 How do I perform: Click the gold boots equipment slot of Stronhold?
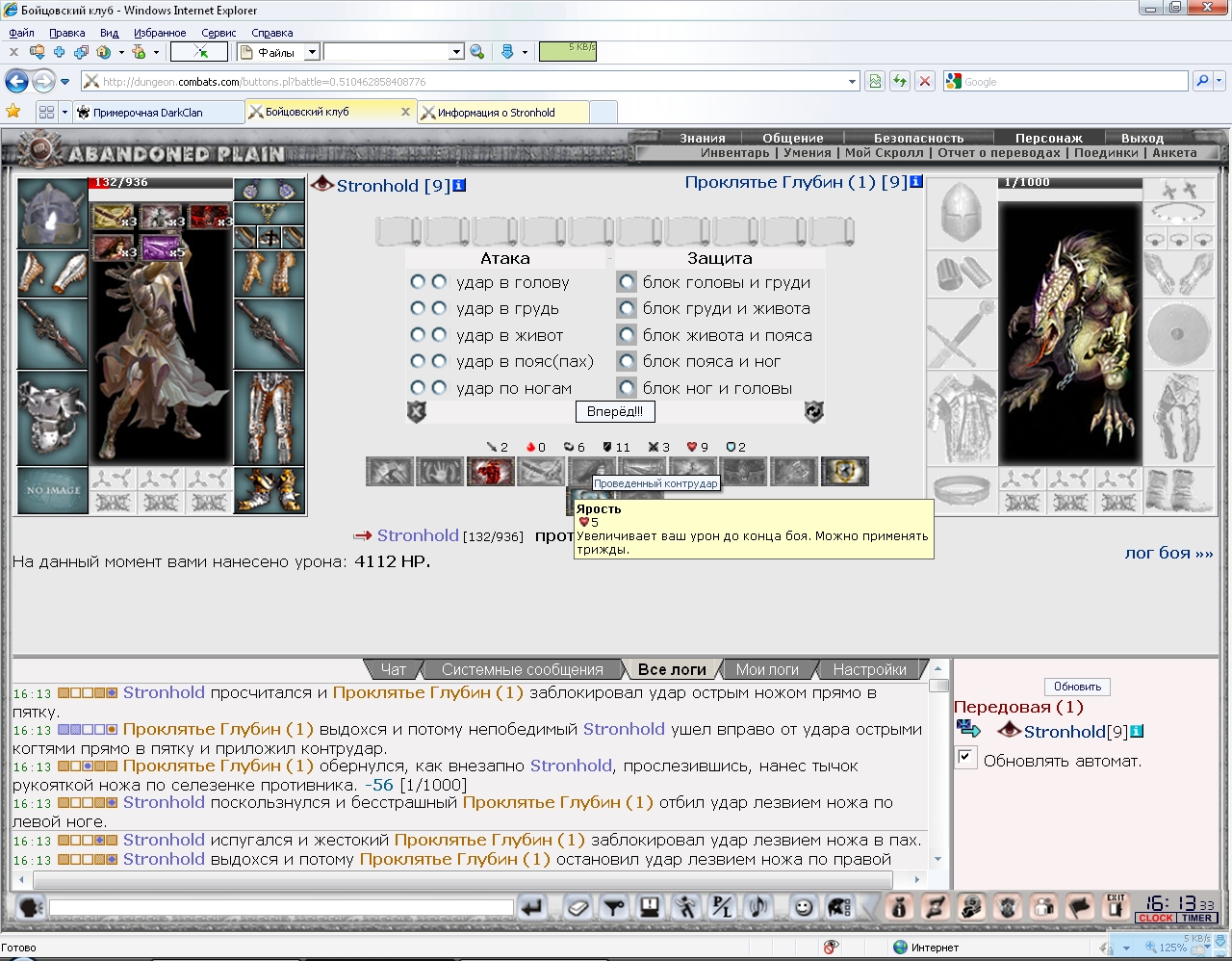pyautogui.click(x=269, y=490)
